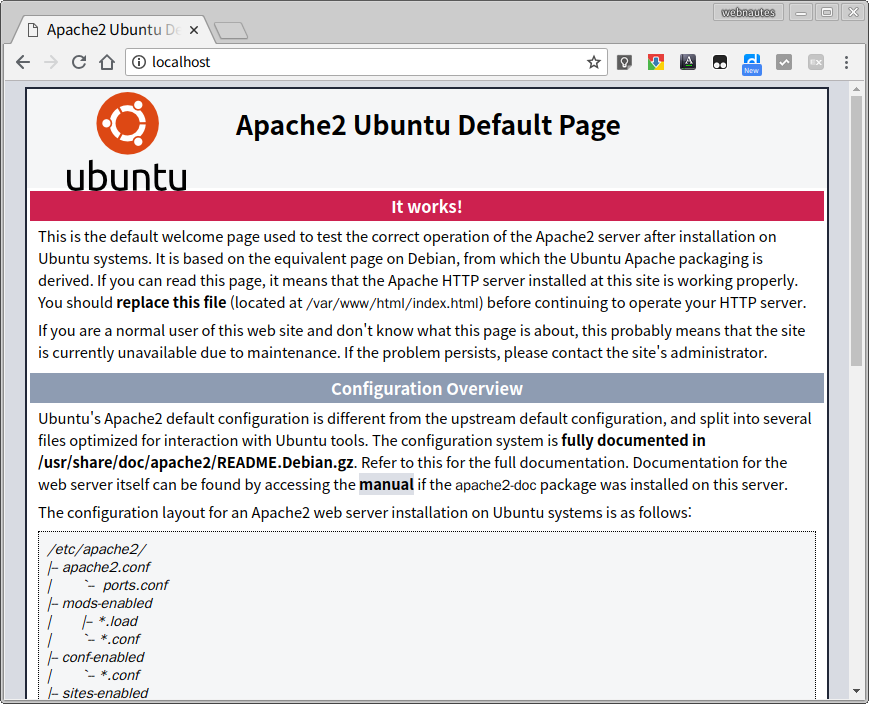Click the webnautes profile button
Image resolution: width=869 pixels, height=704 pixels.
coord(748,12)
